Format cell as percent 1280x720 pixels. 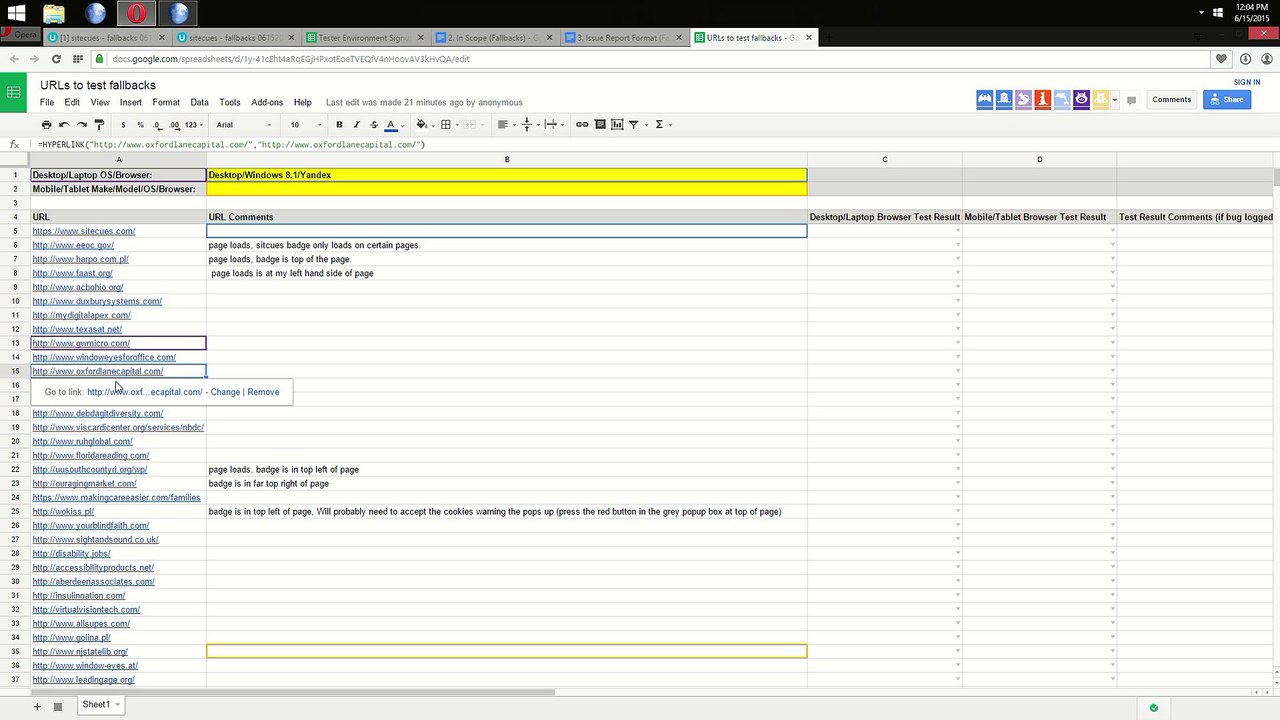point(140,125)
